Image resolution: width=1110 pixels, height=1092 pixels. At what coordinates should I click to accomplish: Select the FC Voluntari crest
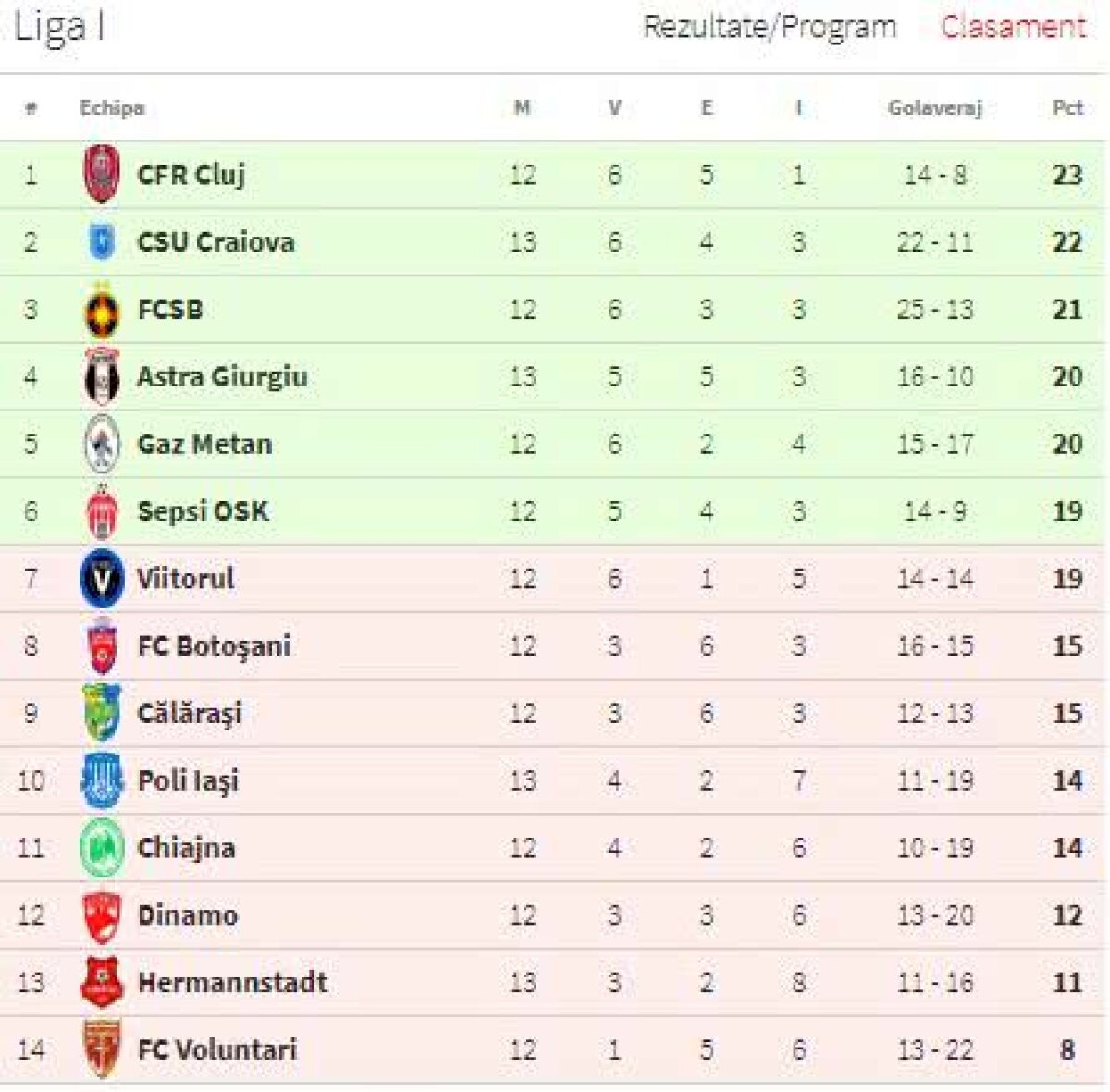click(x=102, y=1049)
